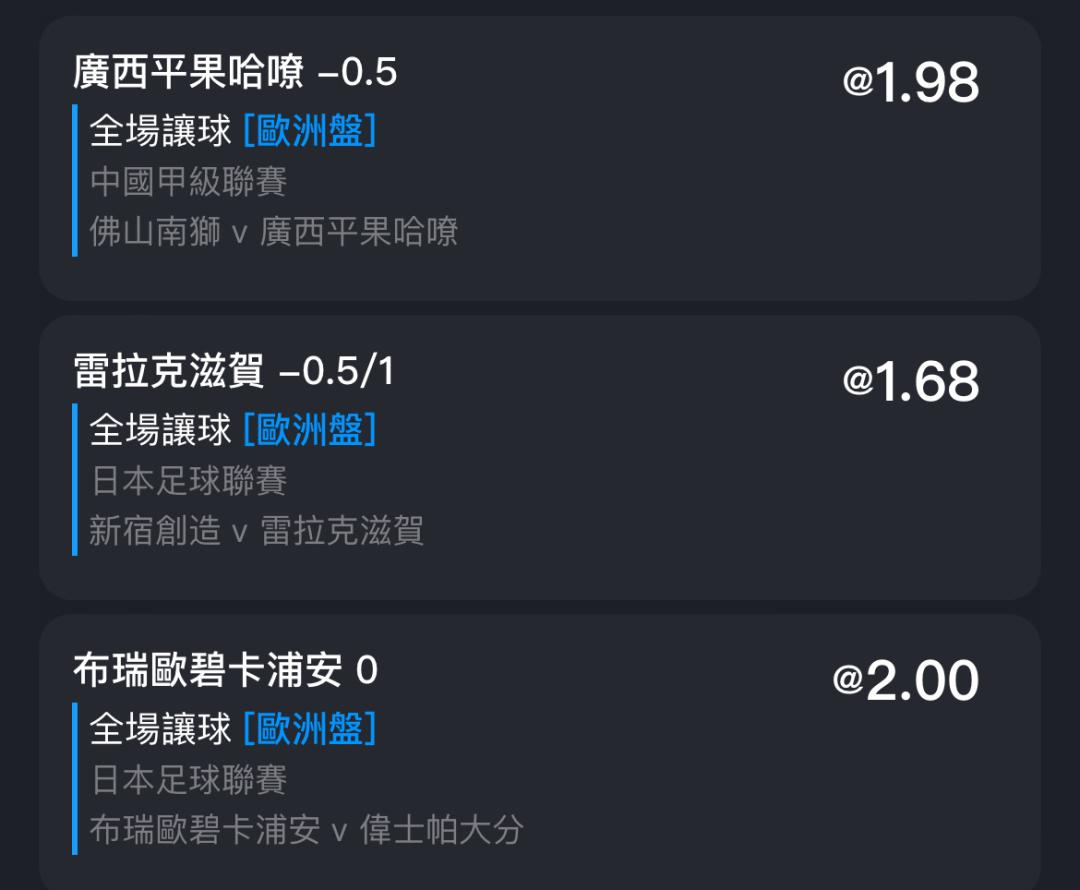Select 日本足球聯賽 label above 新宿創造 match
This screenshot has height=890, width=1080.
[x=189, y=481]
